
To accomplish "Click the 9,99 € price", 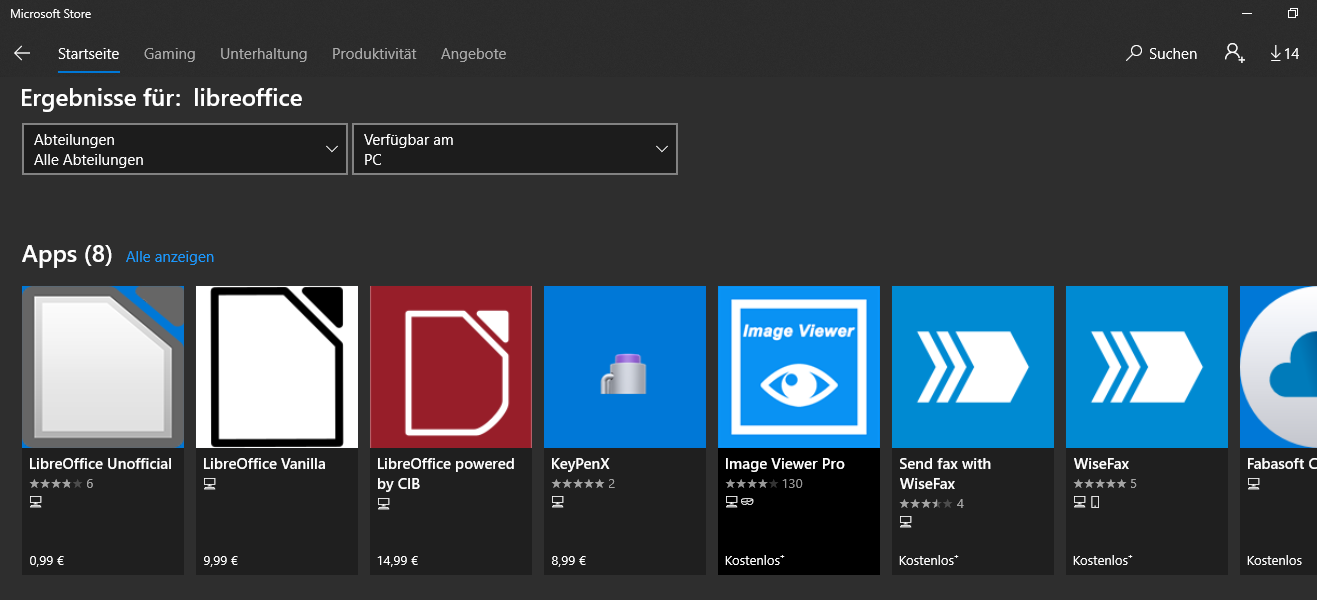I will pyautogui.click(x=221, y=561).
